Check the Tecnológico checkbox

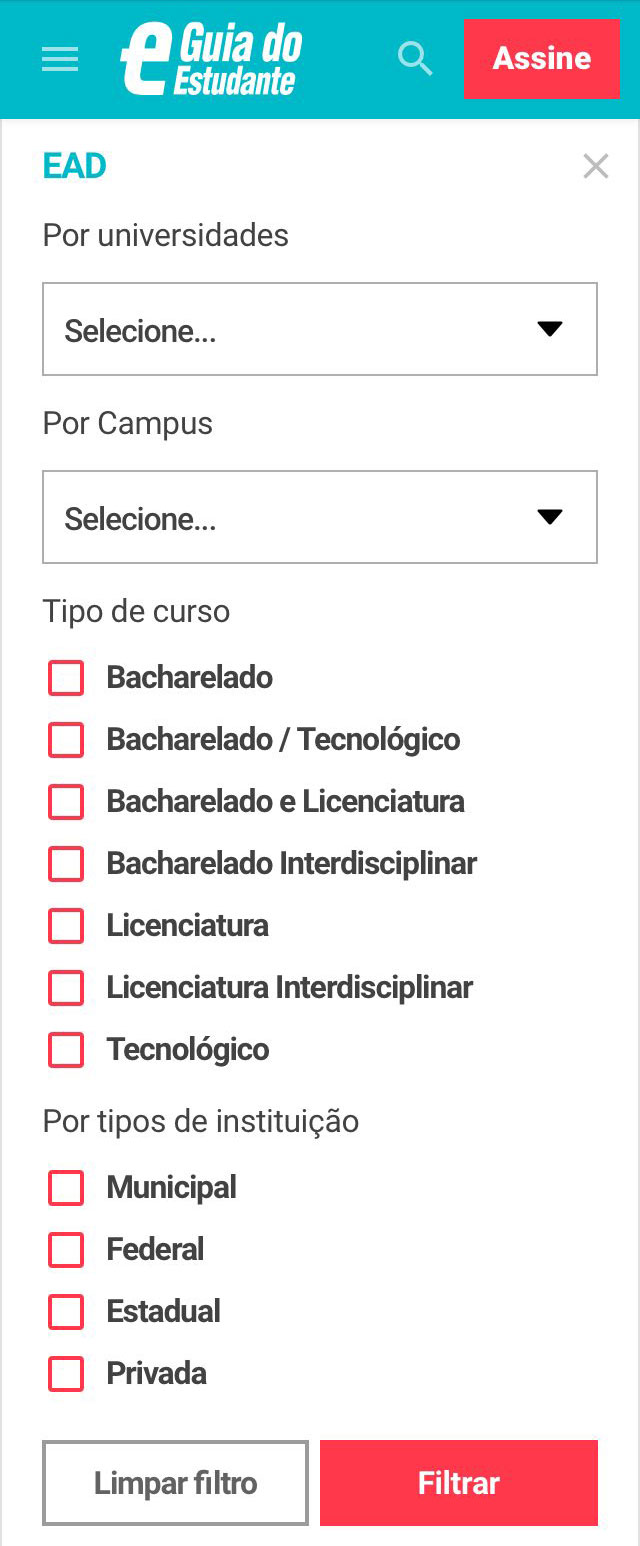pyautogui.click(x=65, y=1050)
